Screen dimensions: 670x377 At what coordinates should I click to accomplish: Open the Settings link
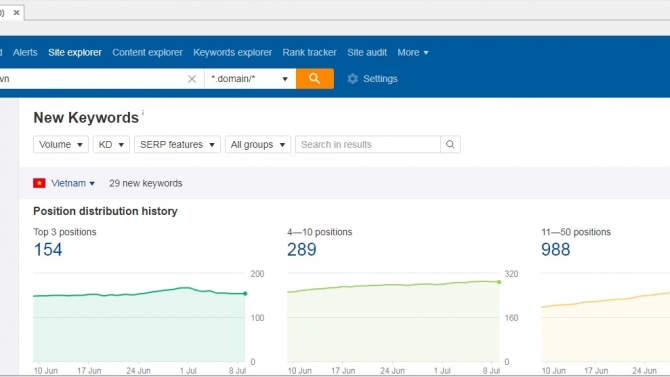coord(380,79)
